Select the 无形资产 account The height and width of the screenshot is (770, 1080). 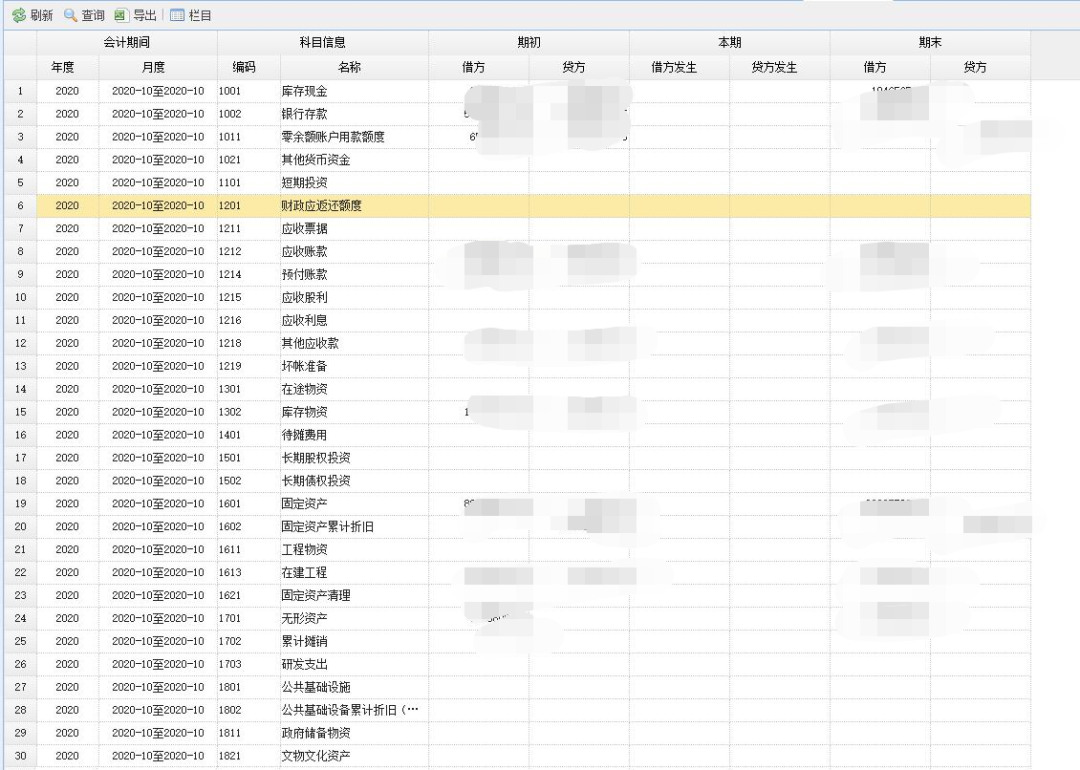pyautogui.click(x=304, y=618)
